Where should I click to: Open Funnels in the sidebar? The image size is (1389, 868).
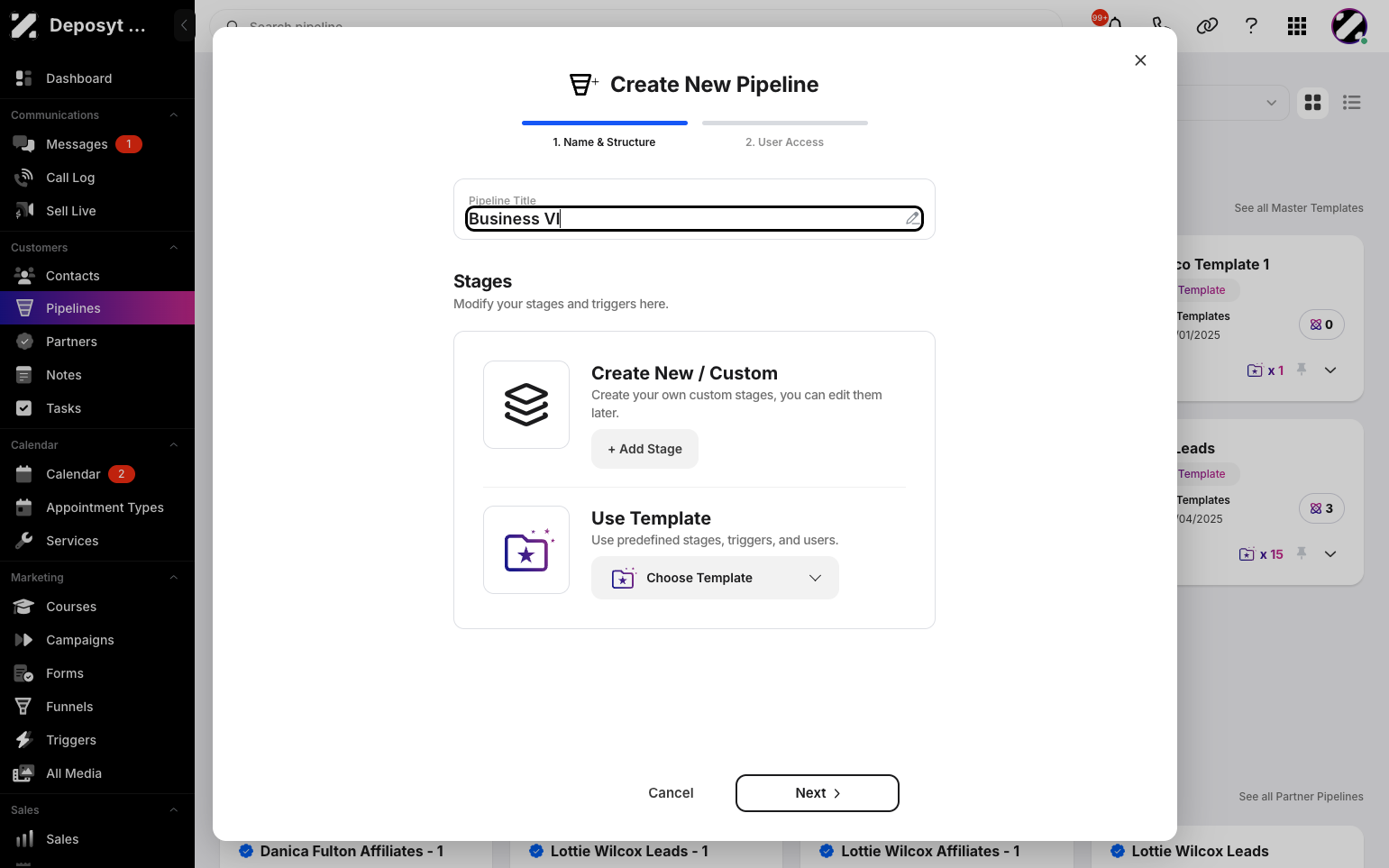coord(69,707)
